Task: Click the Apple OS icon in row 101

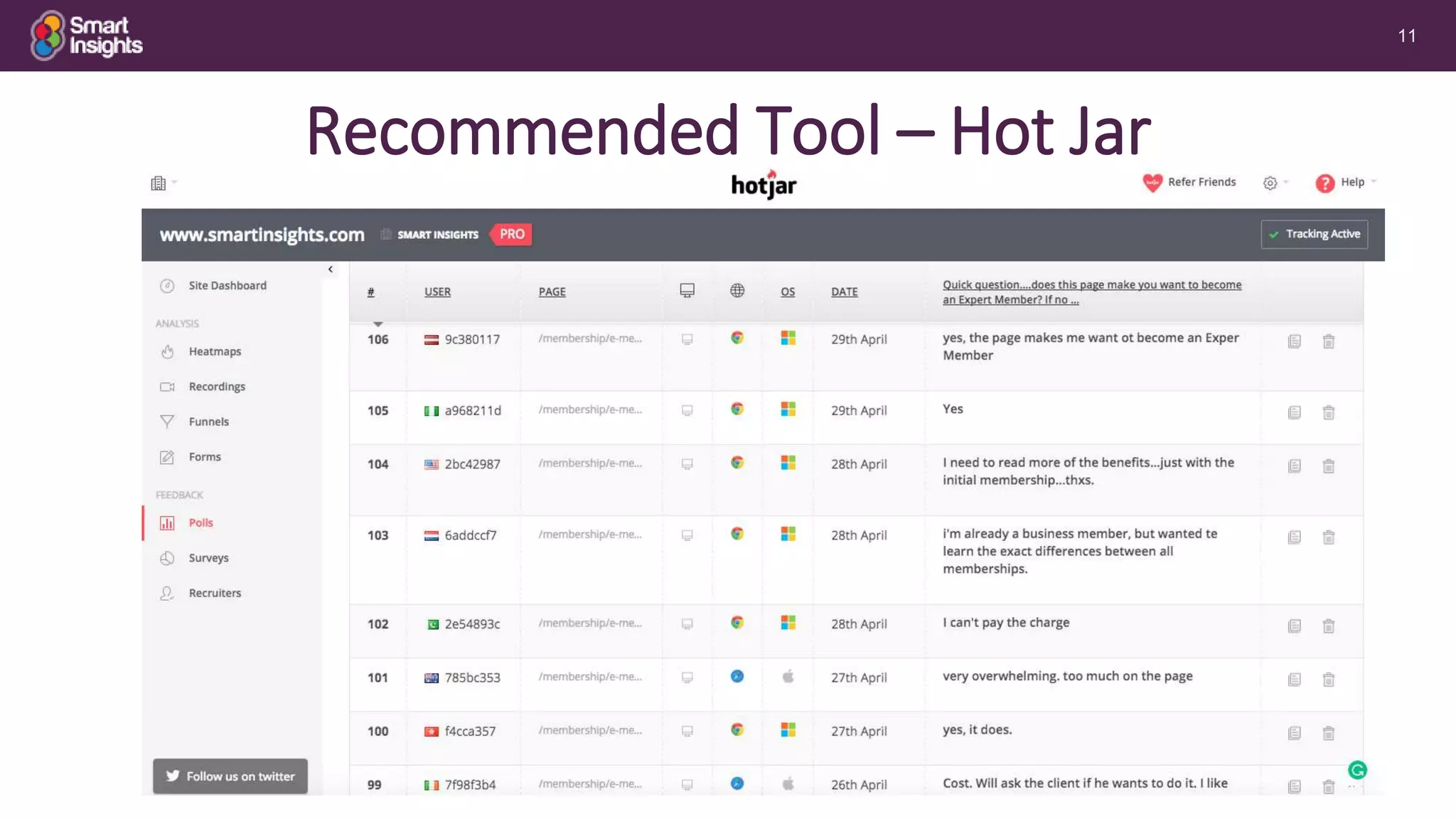Action: point(788,676)
